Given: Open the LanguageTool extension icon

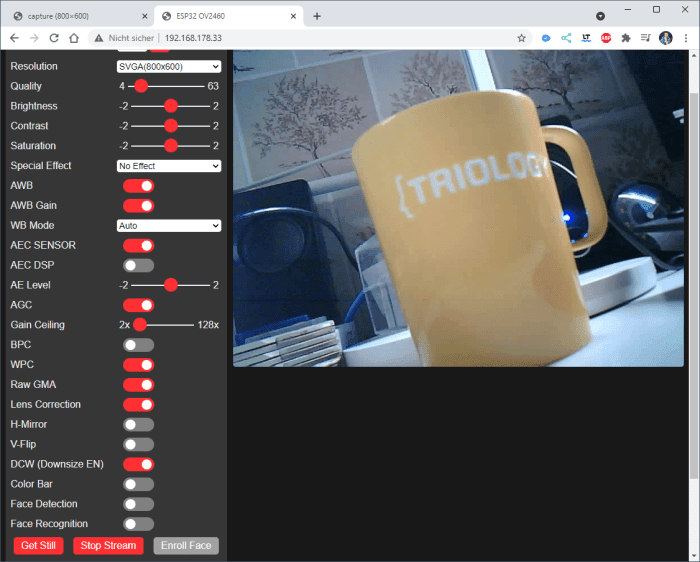Looking at the screenshot, I should pyautogui.click(x=586, y=38).
